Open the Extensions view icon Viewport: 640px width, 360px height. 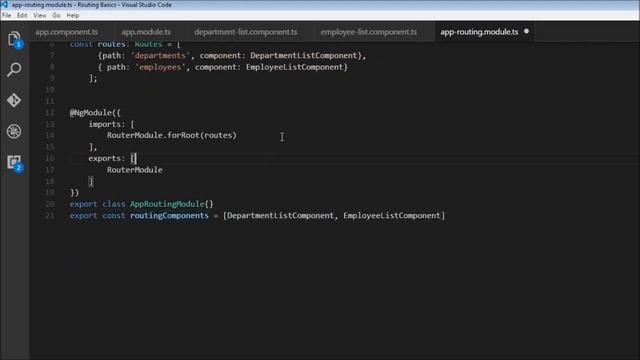[x=15, y=162]
